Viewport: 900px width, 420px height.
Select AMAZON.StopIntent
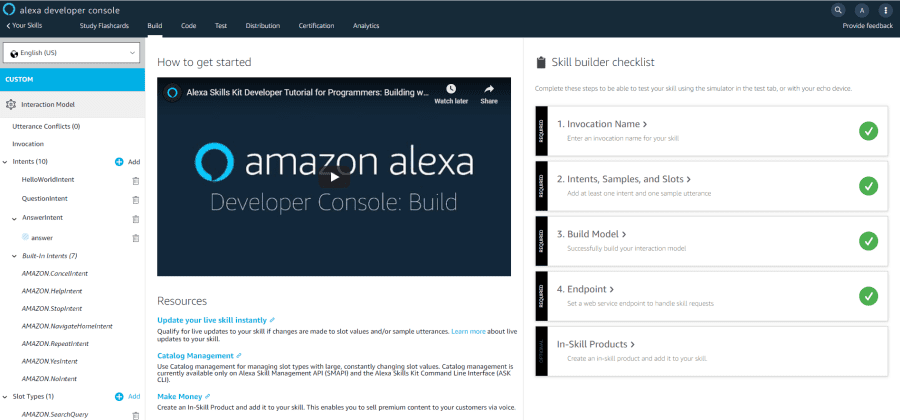(52, 309)
